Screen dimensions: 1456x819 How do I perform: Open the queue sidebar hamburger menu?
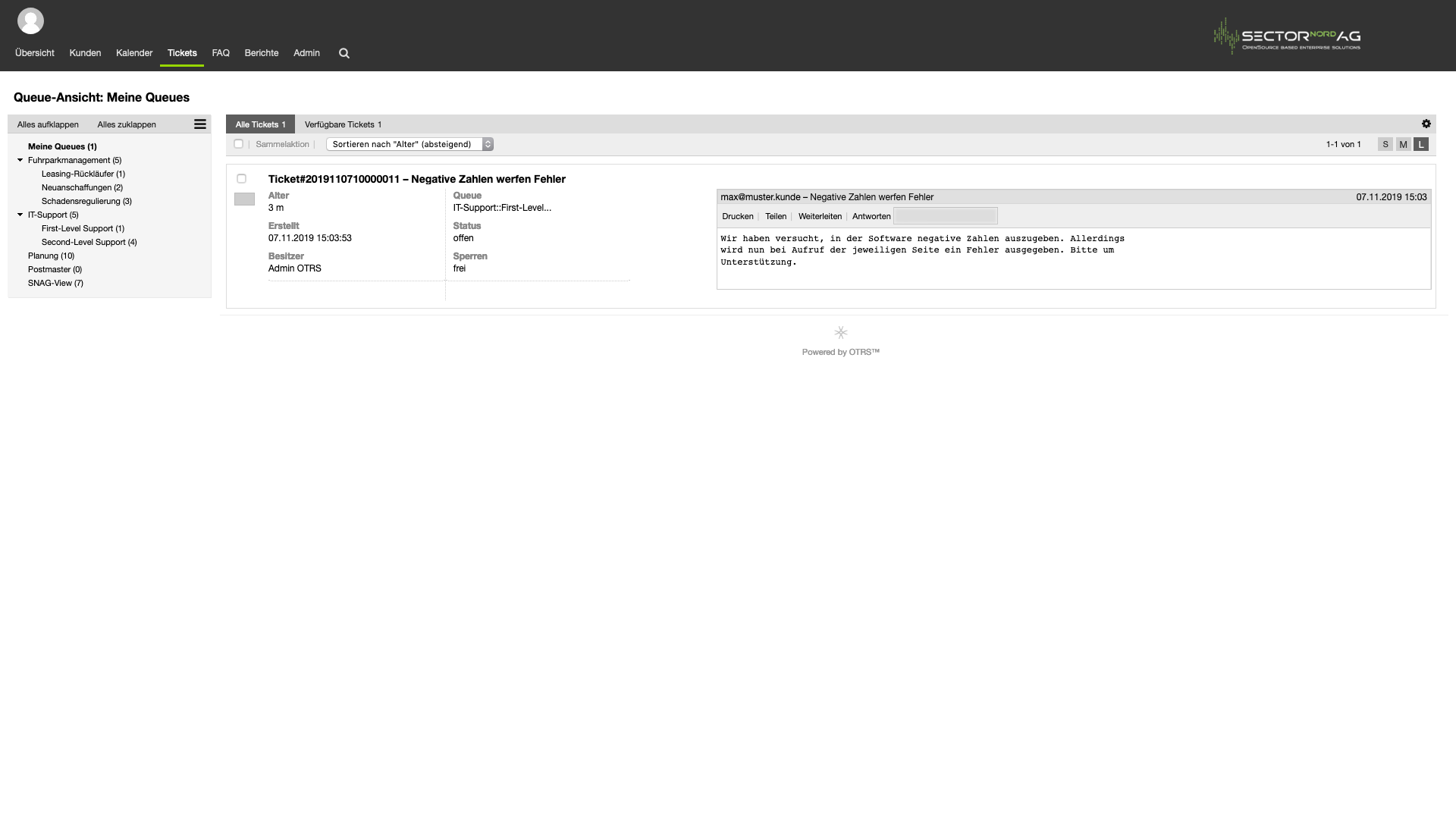pyautogui.click(x=200, y=124)
